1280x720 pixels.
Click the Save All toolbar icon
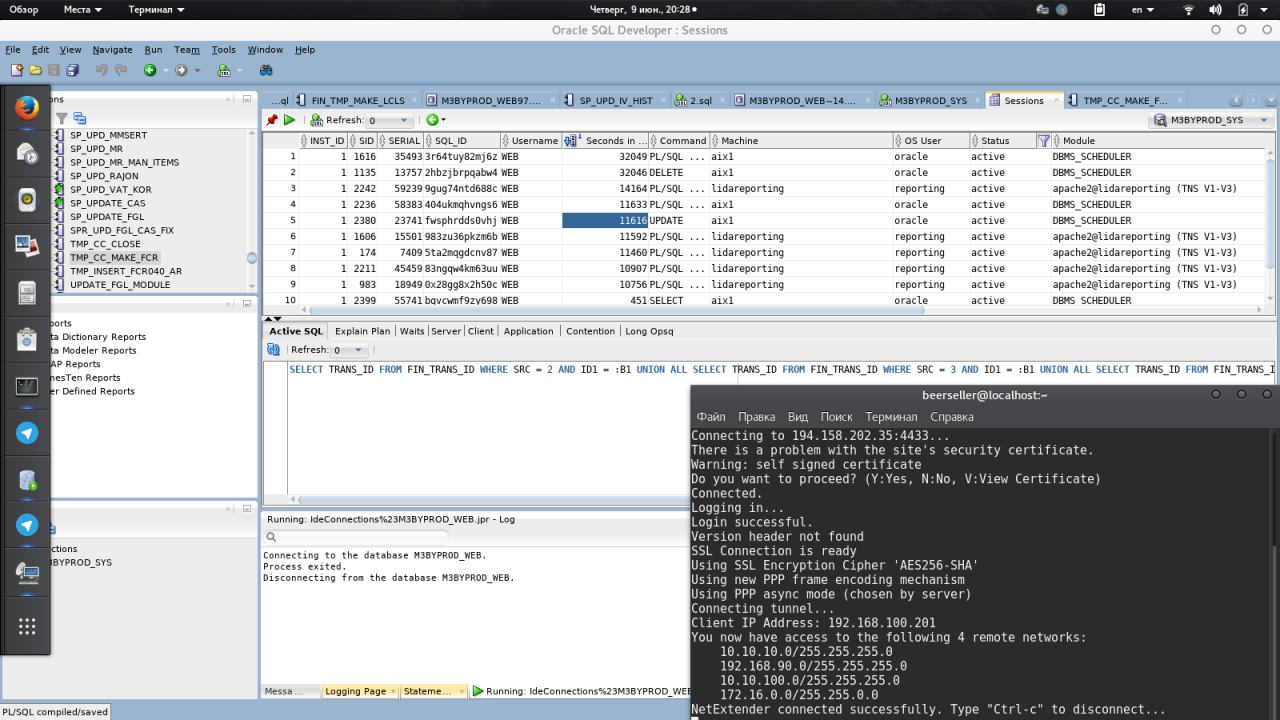[x=72, y=70]
